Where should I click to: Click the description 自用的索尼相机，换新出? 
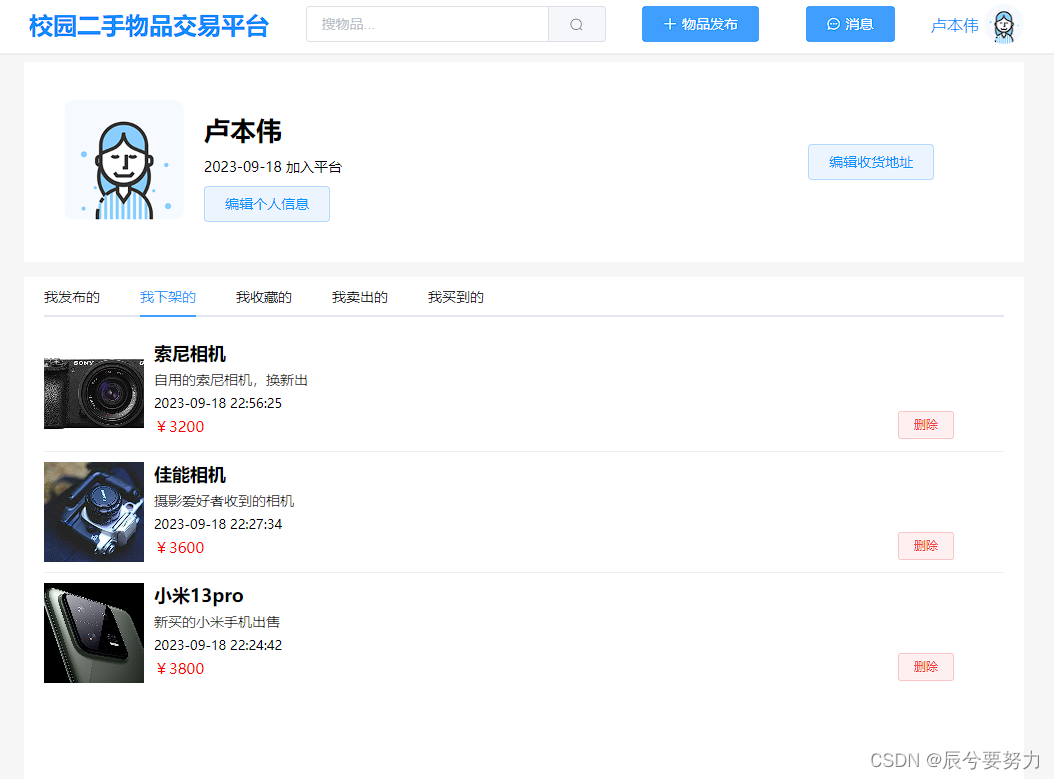(x=231, y=380)
